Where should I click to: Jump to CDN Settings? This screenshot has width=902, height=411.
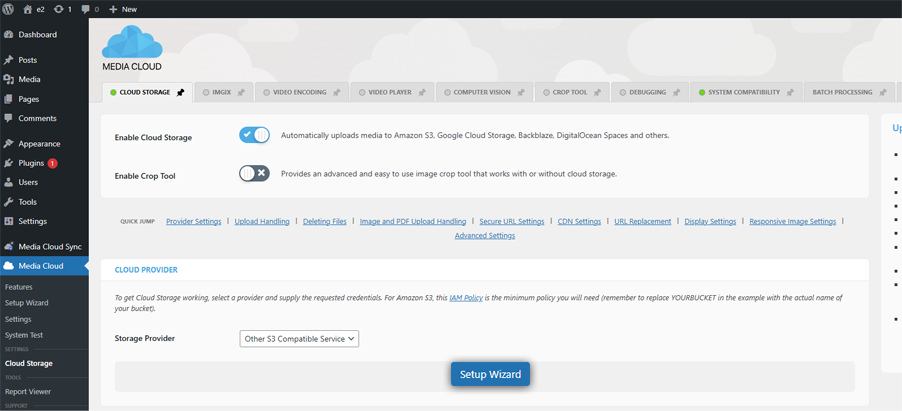[x=579, y=222]
